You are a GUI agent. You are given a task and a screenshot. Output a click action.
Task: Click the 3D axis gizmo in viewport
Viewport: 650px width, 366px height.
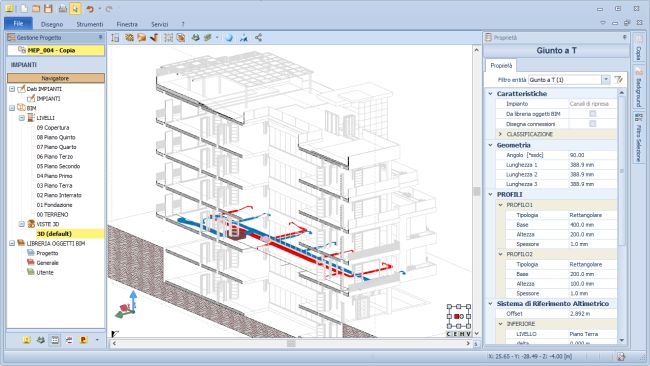click(x=127, y=305)
